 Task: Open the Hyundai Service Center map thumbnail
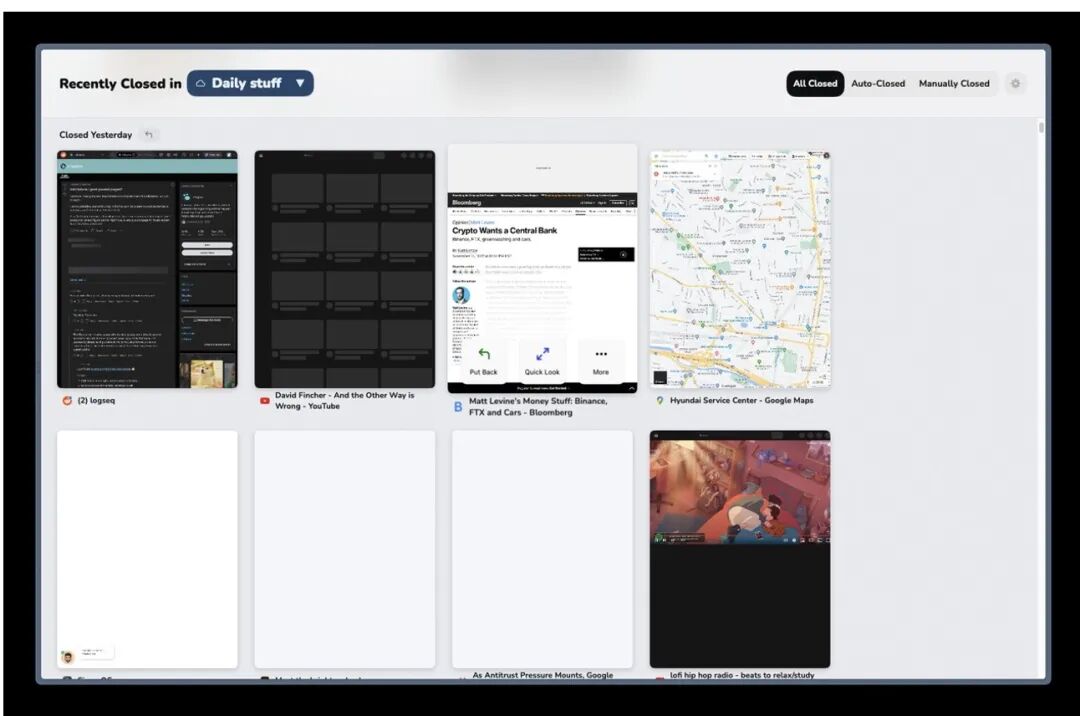740,269
